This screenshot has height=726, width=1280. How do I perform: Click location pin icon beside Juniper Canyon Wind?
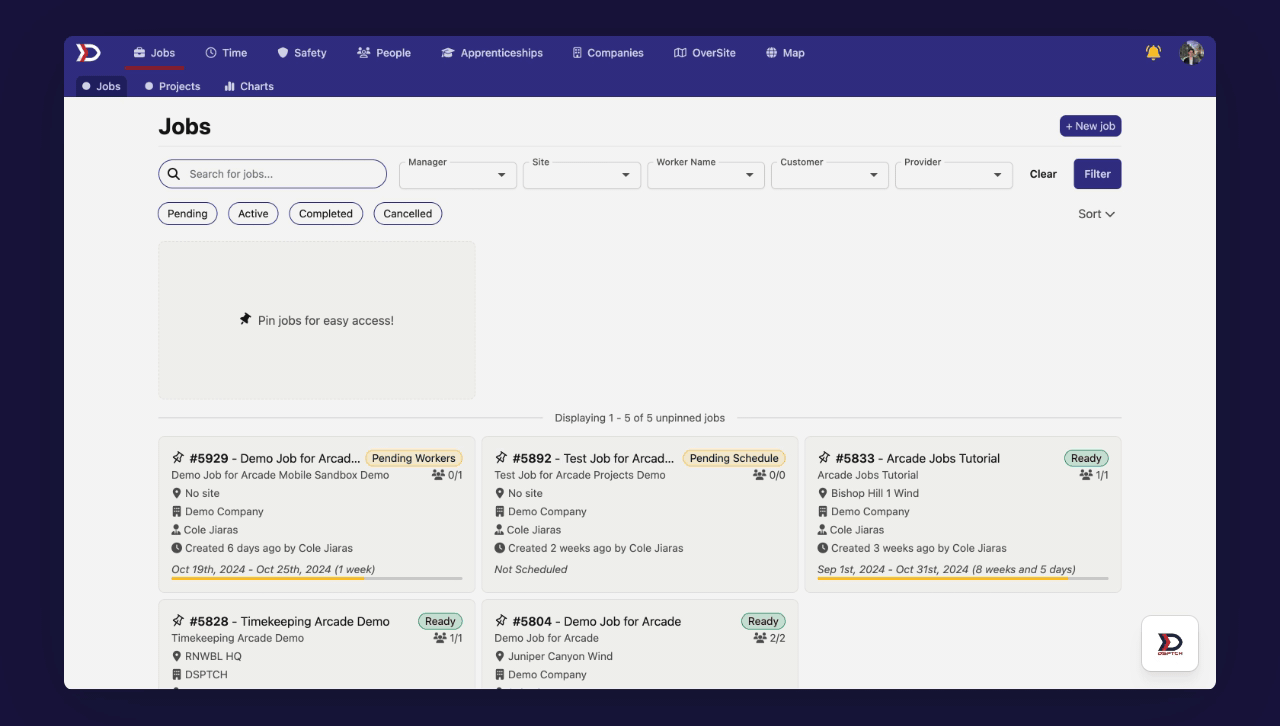pos(500,656)
